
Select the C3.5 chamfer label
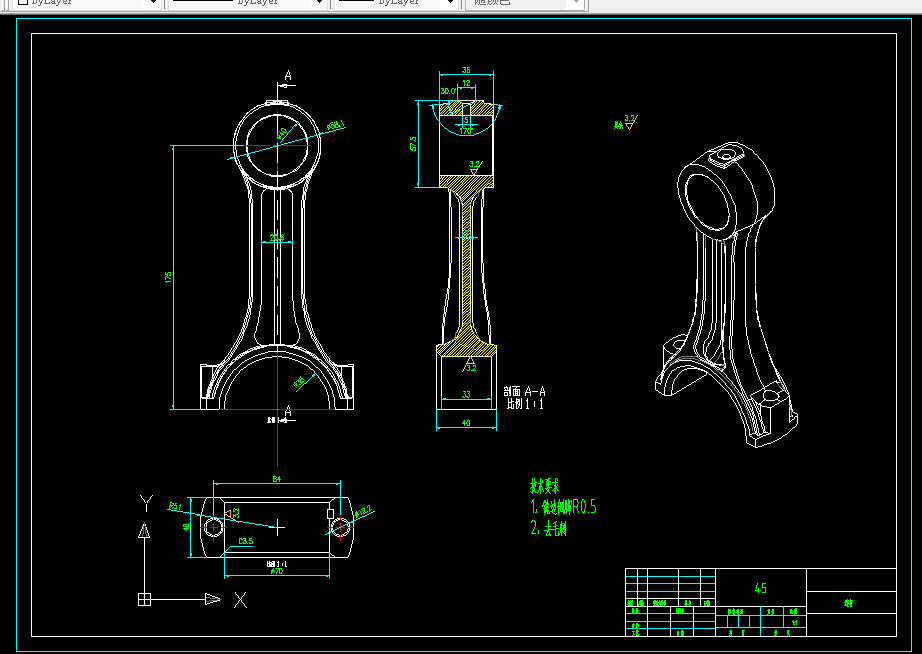(x=246, y=541)
